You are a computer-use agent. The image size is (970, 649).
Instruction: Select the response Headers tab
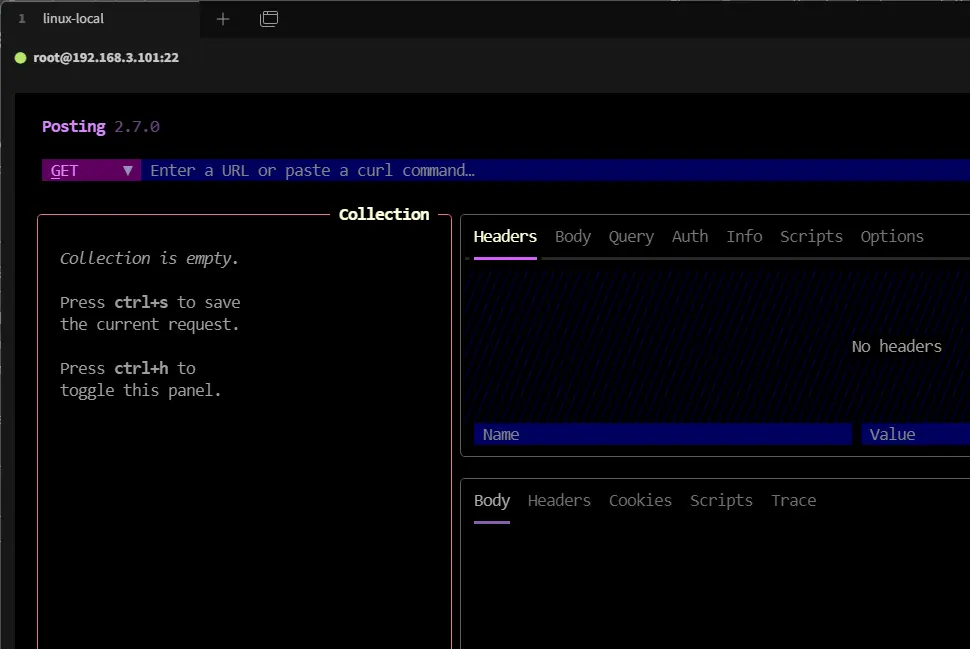click(559, 501)
